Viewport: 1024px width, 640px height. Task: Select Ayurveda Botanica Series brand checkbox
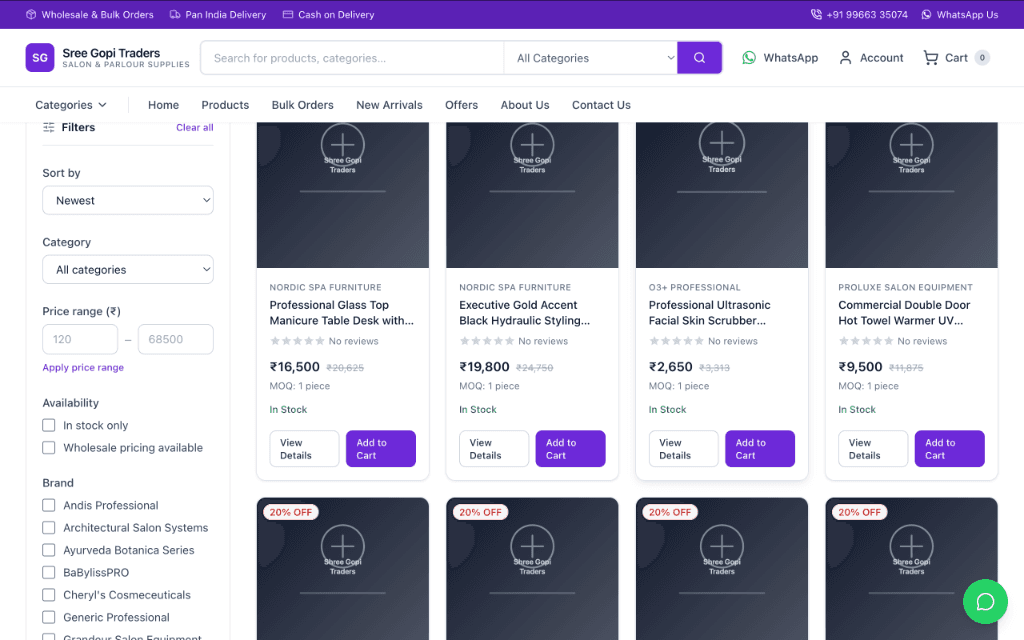[x=48, y=550]
